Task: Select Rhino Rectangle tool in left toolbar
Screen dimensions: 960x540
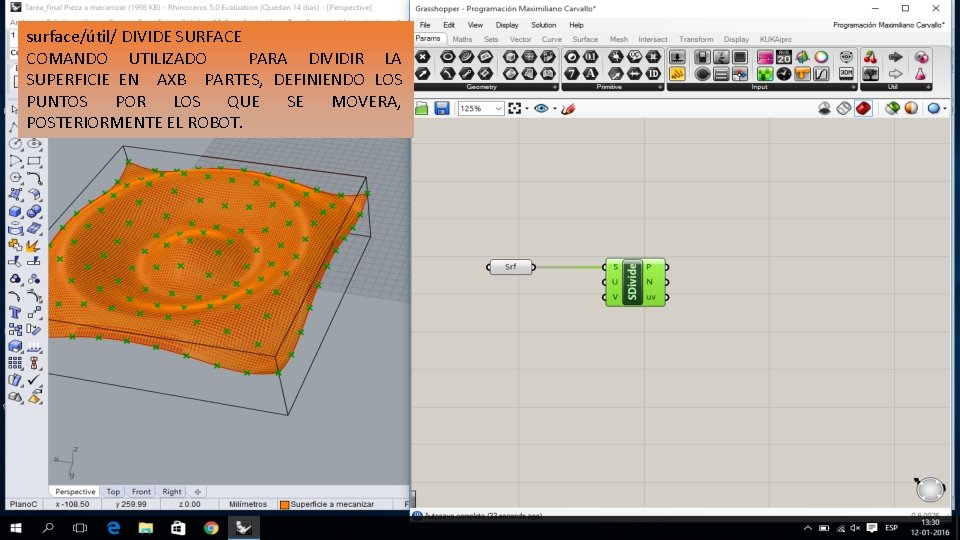Action: [x=34, y=161]
